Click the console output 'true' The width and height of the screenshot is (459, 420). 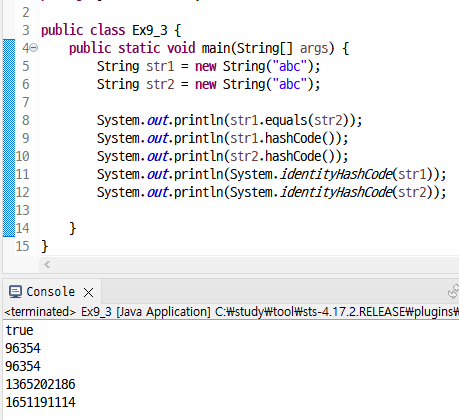coord(19,330)
